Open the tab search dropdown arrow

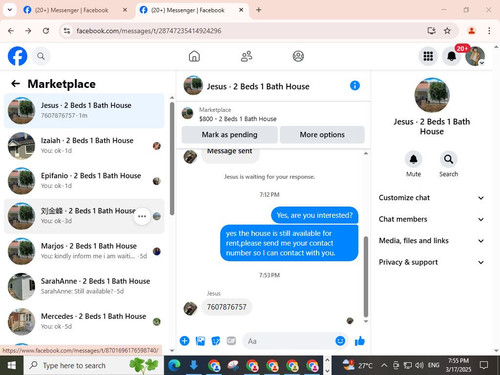tap(10, 10)
